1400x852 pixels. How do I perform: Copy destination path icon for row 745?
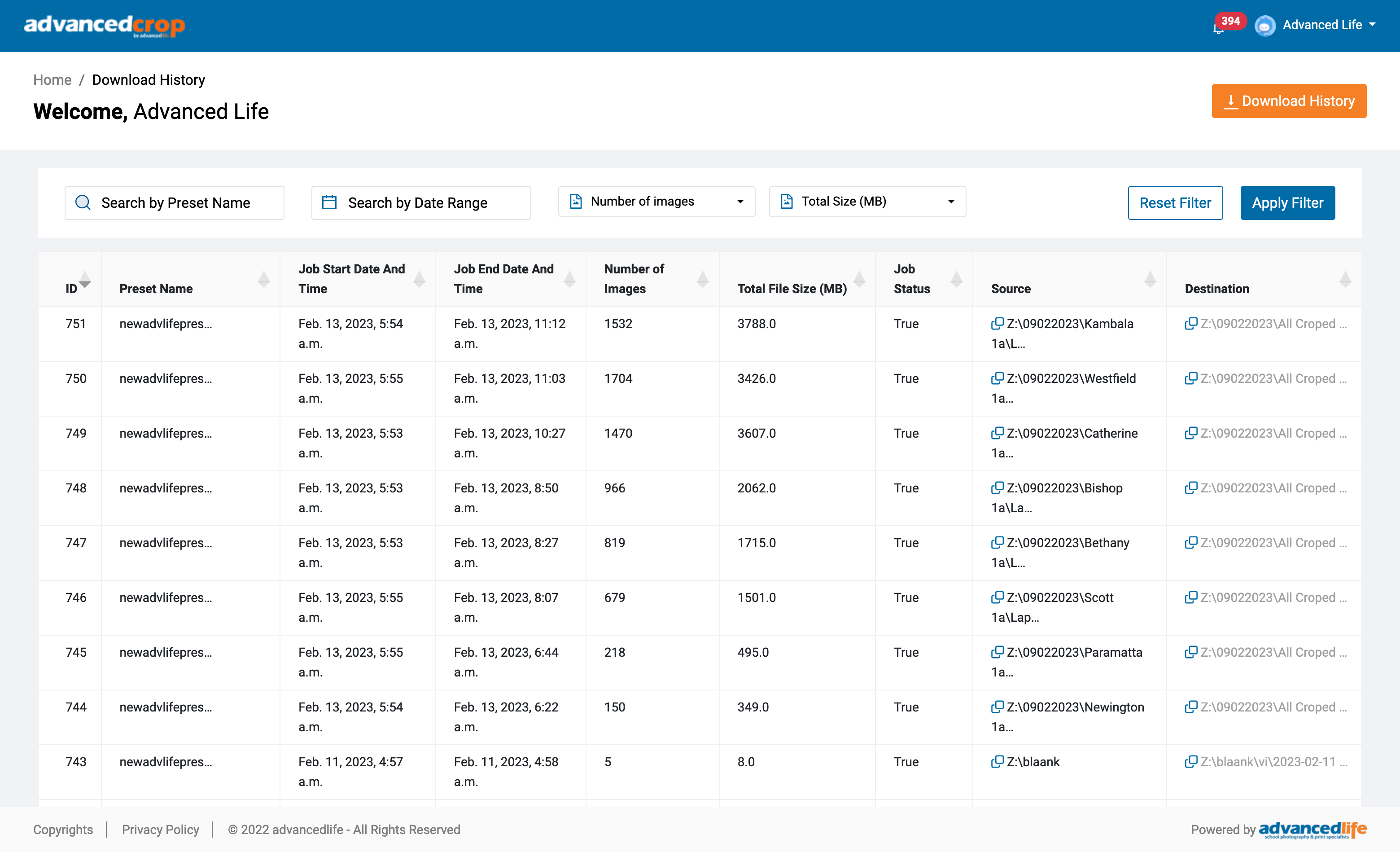point(1191,652)
